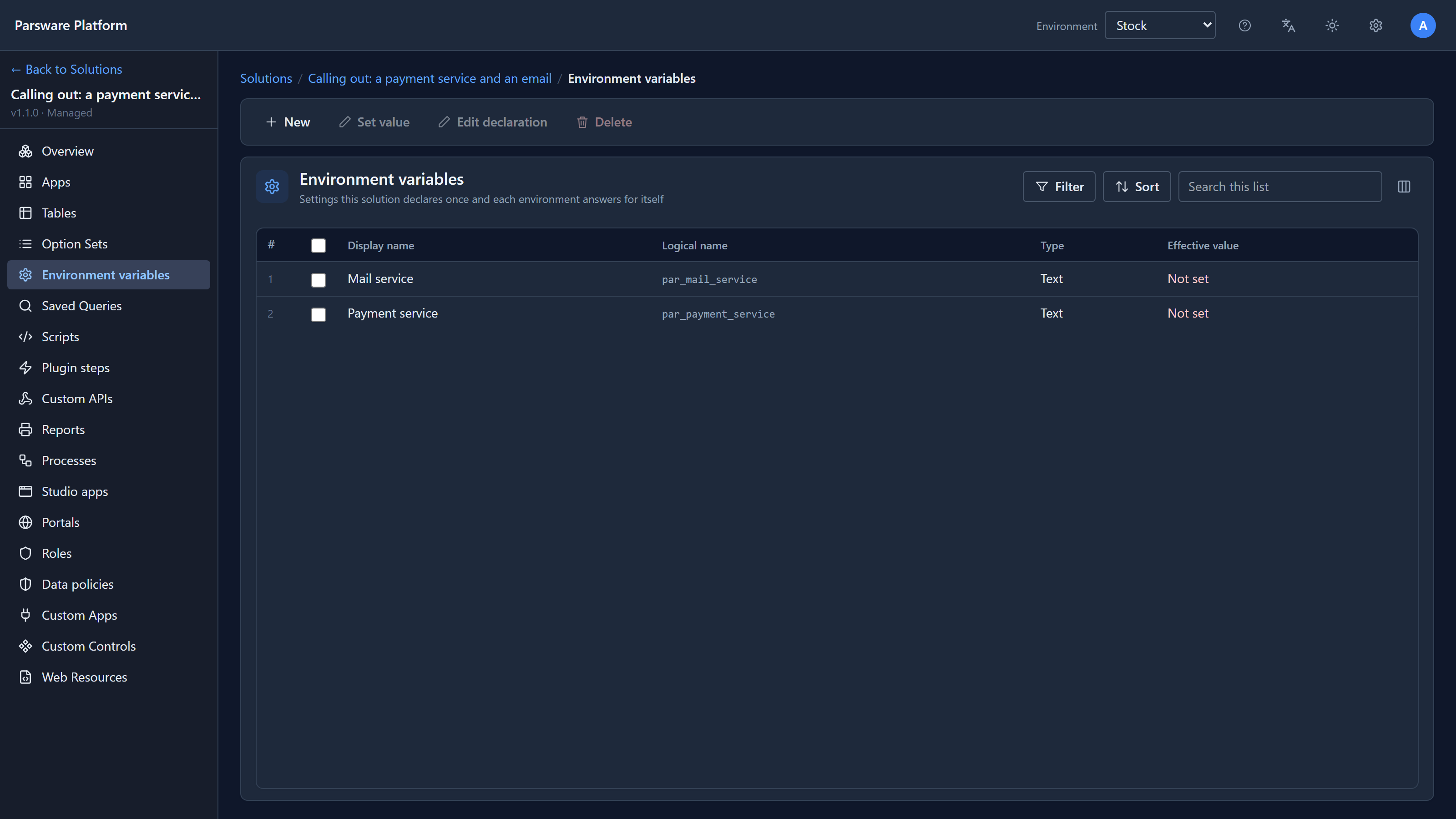Open Overview in the sidebar
Image resolution: width=1456 pixels, height=819 pixels.
[x=109, y=151]
